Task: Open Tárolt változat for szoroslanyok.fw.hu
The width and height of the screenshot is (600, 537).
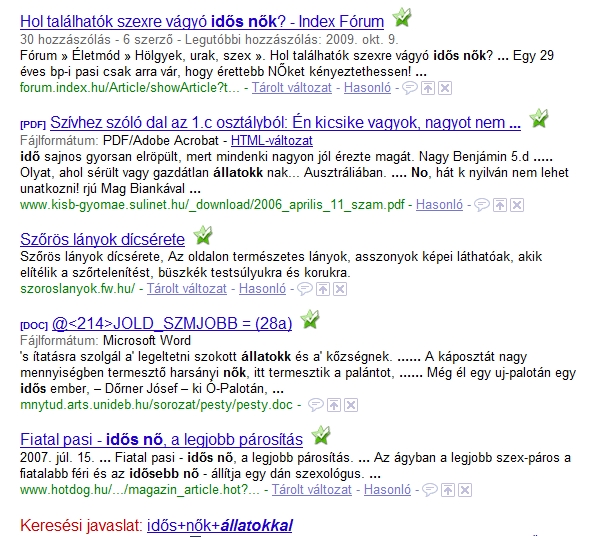Action: (x=187, y=289)
